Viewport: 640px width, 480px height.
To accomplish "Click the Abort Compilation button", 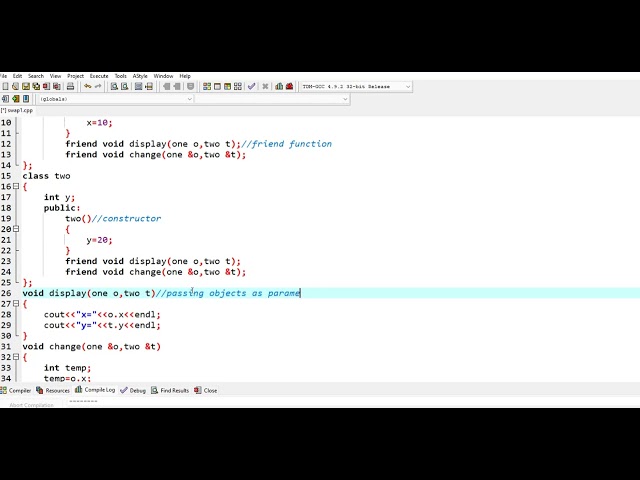I will [x=31, y=405].
